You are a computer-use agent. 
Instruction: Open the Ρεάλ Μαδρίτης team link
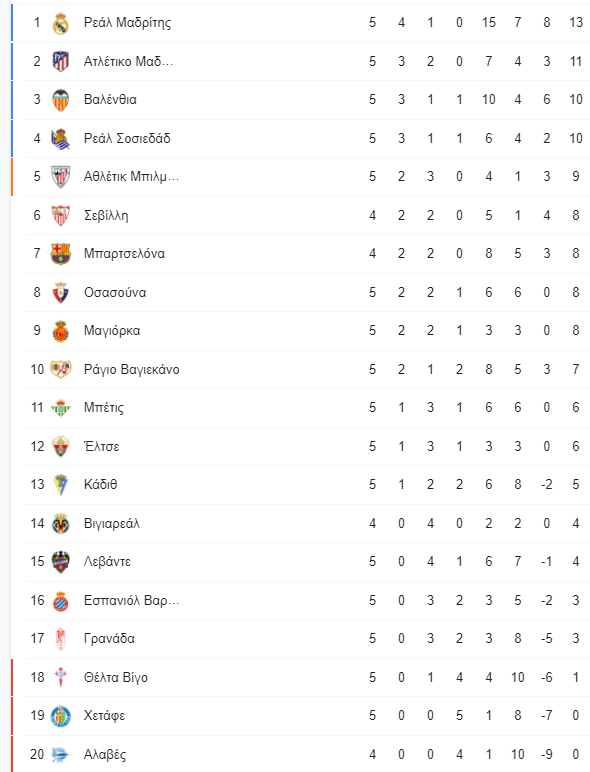[128, 23]
